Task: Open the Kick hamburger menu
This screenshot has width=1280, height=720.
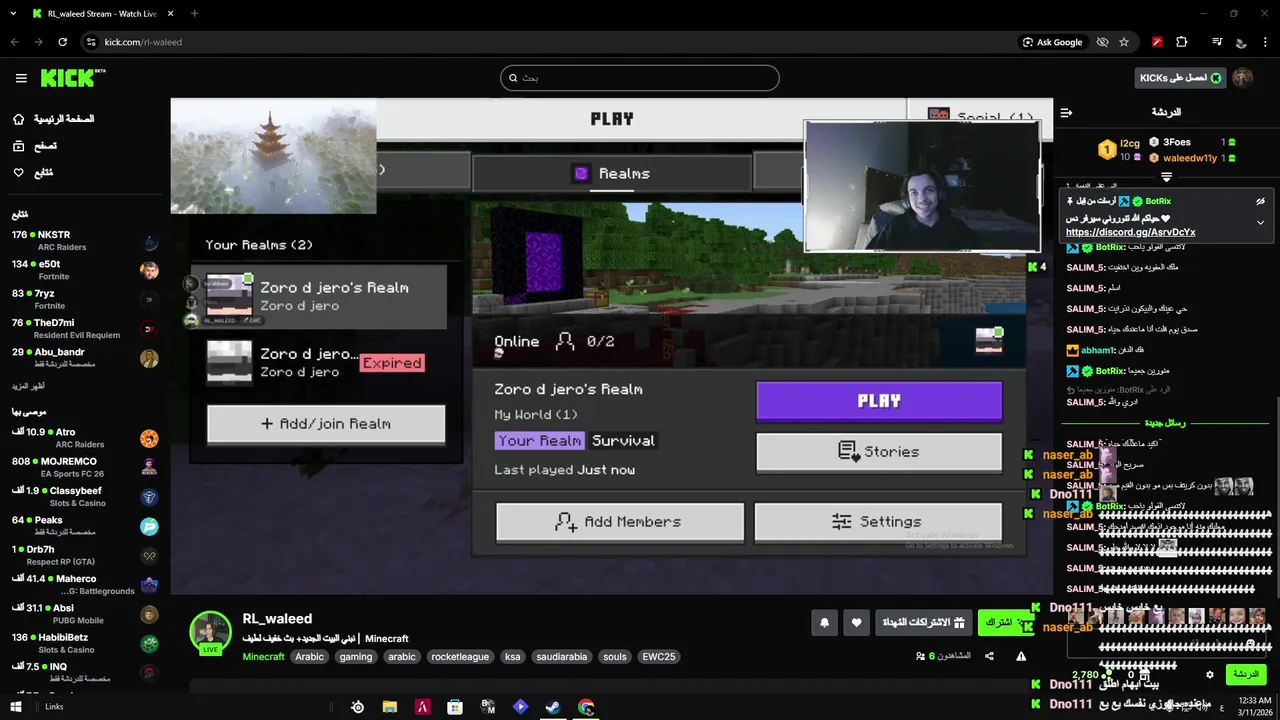Action: [21, 78]
